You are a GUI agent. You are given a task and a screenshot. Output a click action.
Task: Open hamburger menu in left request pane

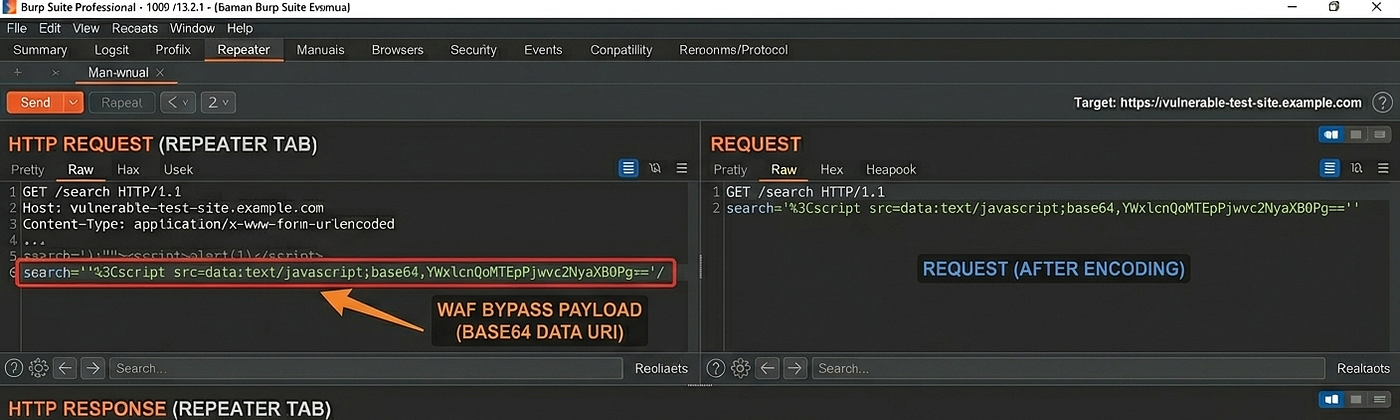(682, 169)
